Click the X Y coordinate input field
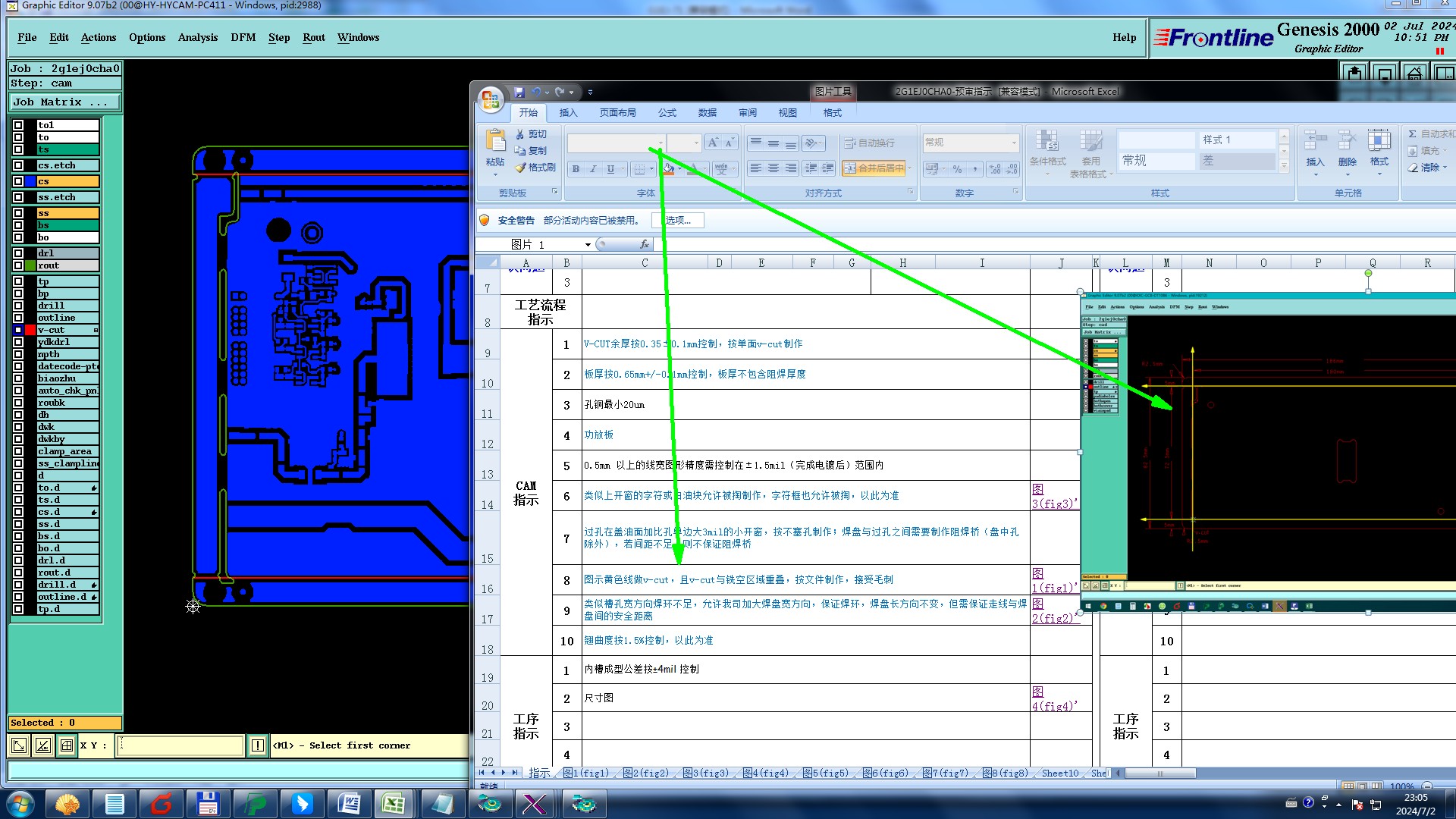1456x819 pixels. [x=180, y=745]
